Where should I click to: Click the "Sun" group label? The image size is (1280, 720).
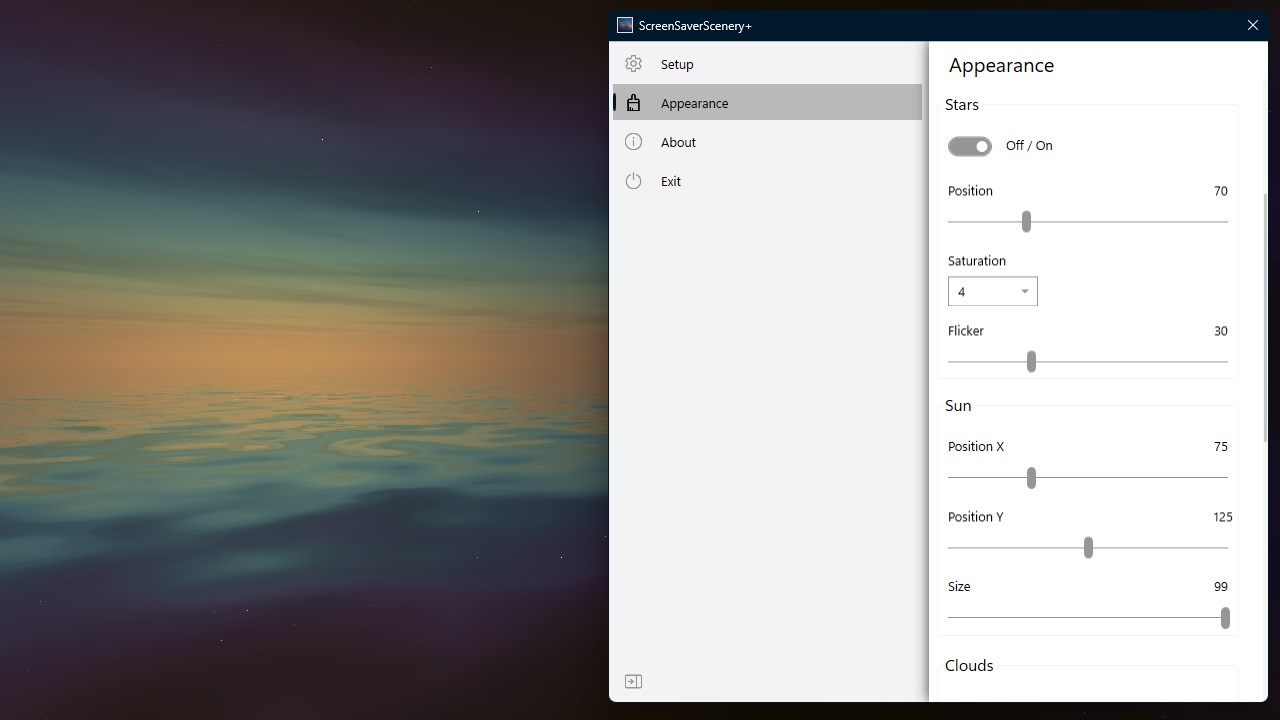958,406
